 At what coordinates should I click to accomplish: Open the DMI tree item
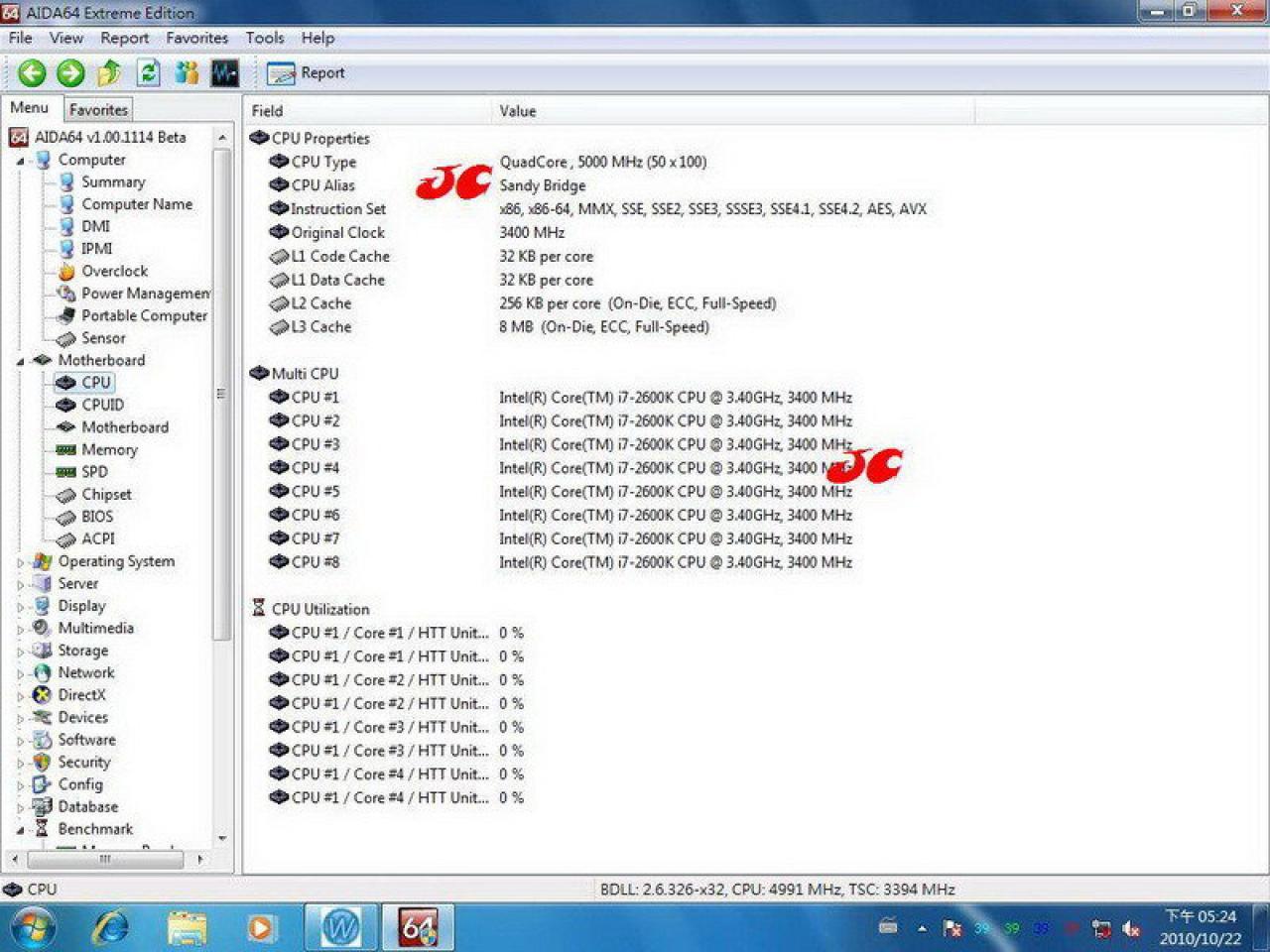(95, 226)
